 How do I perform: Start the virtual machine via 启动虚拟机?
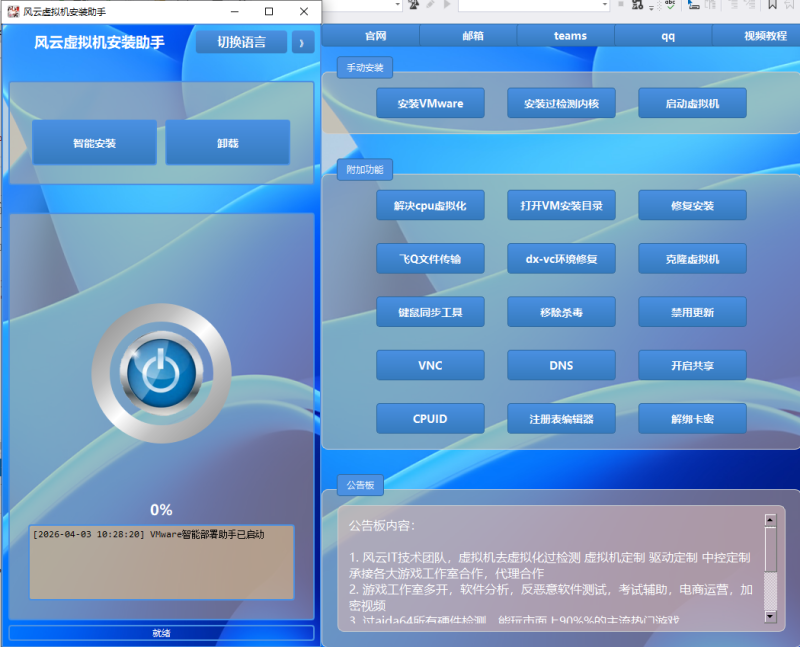point(693,102)
